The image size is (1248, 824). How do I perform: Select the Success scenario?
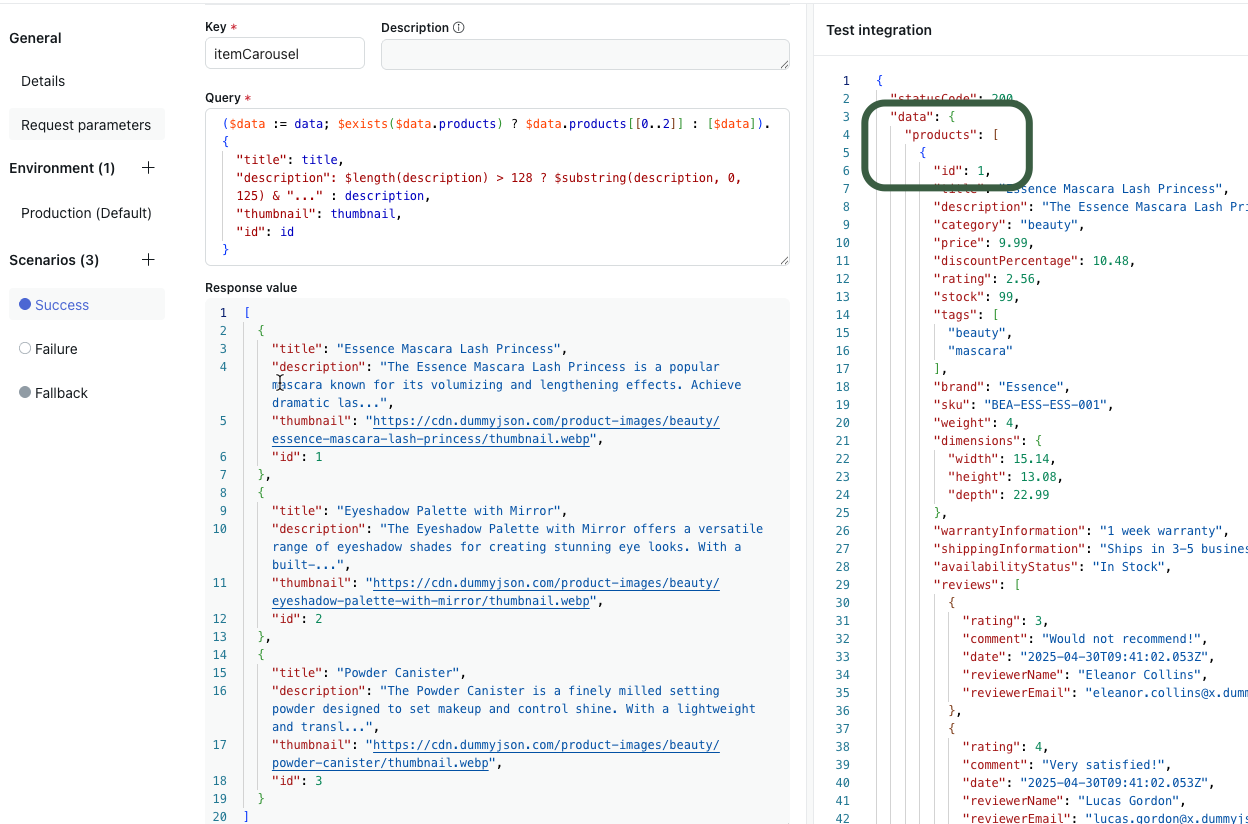pyautogui.click(x=62, y=305)
